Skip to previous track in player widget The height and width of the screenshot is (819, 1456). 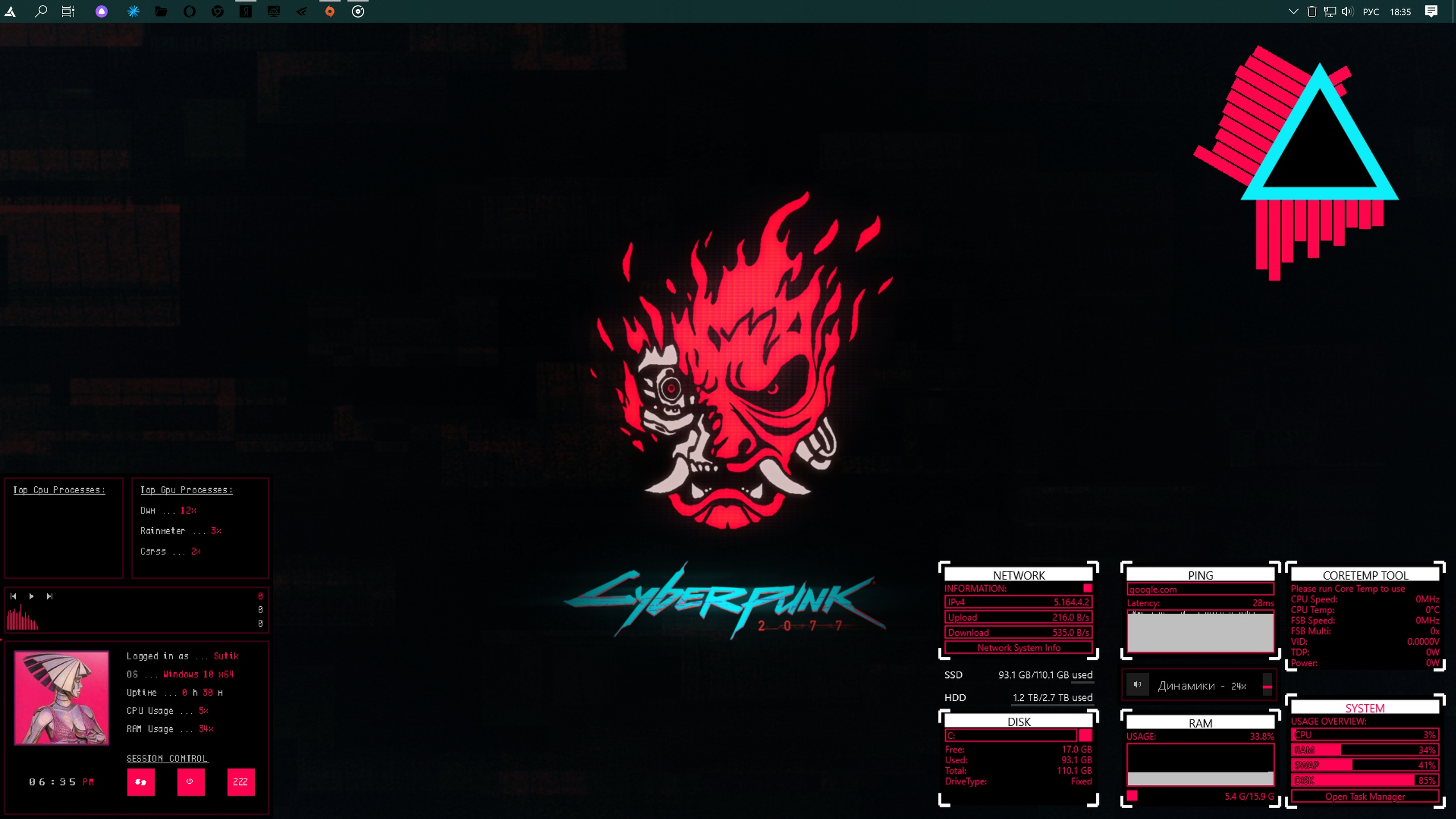click(13, 596)
